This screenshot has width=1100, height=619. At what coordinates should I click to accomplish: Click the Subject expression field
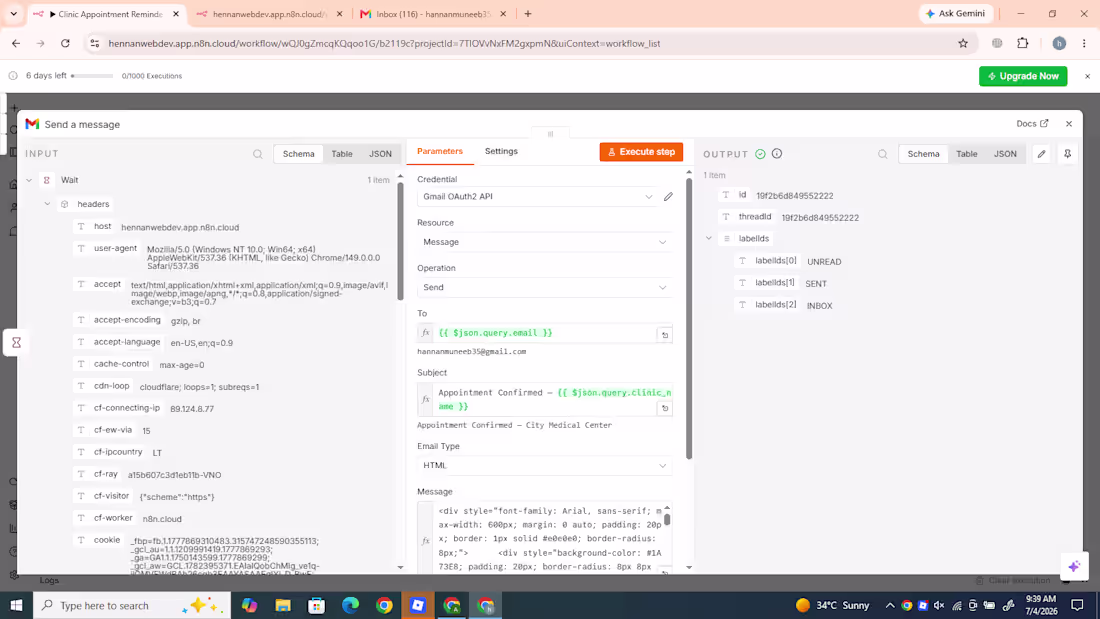pyautogui.click(x=545, y=399)
